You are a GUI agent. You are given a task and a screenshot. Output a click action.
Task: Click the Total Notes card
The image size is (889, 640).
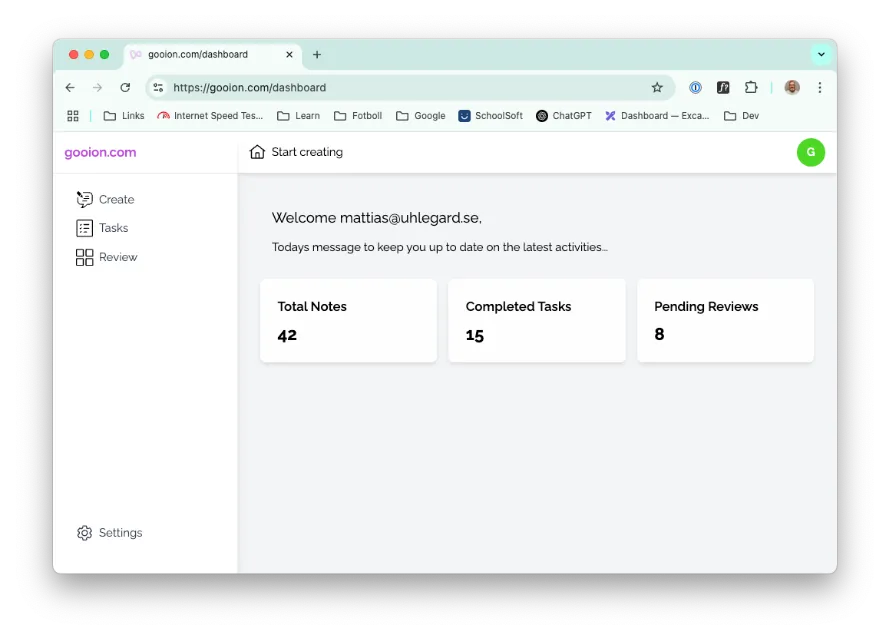[349, 320]
